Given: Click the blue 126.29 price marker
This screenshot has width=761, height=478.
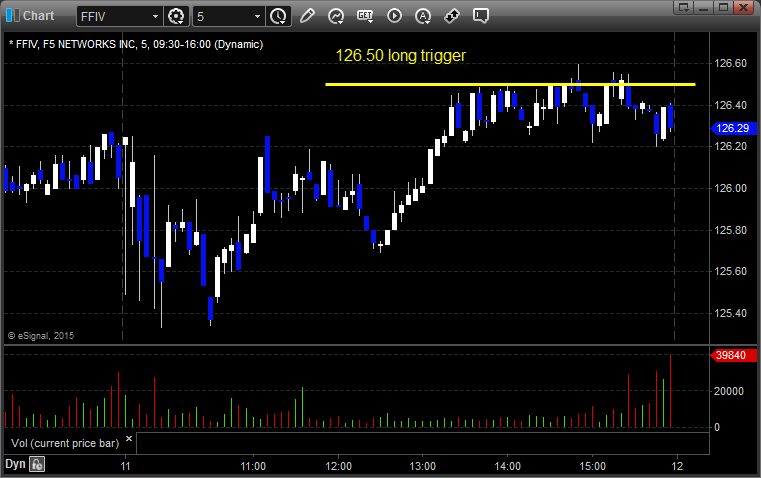Looking at the screenshot, I should pyautogui.click(x=733, y=128).
